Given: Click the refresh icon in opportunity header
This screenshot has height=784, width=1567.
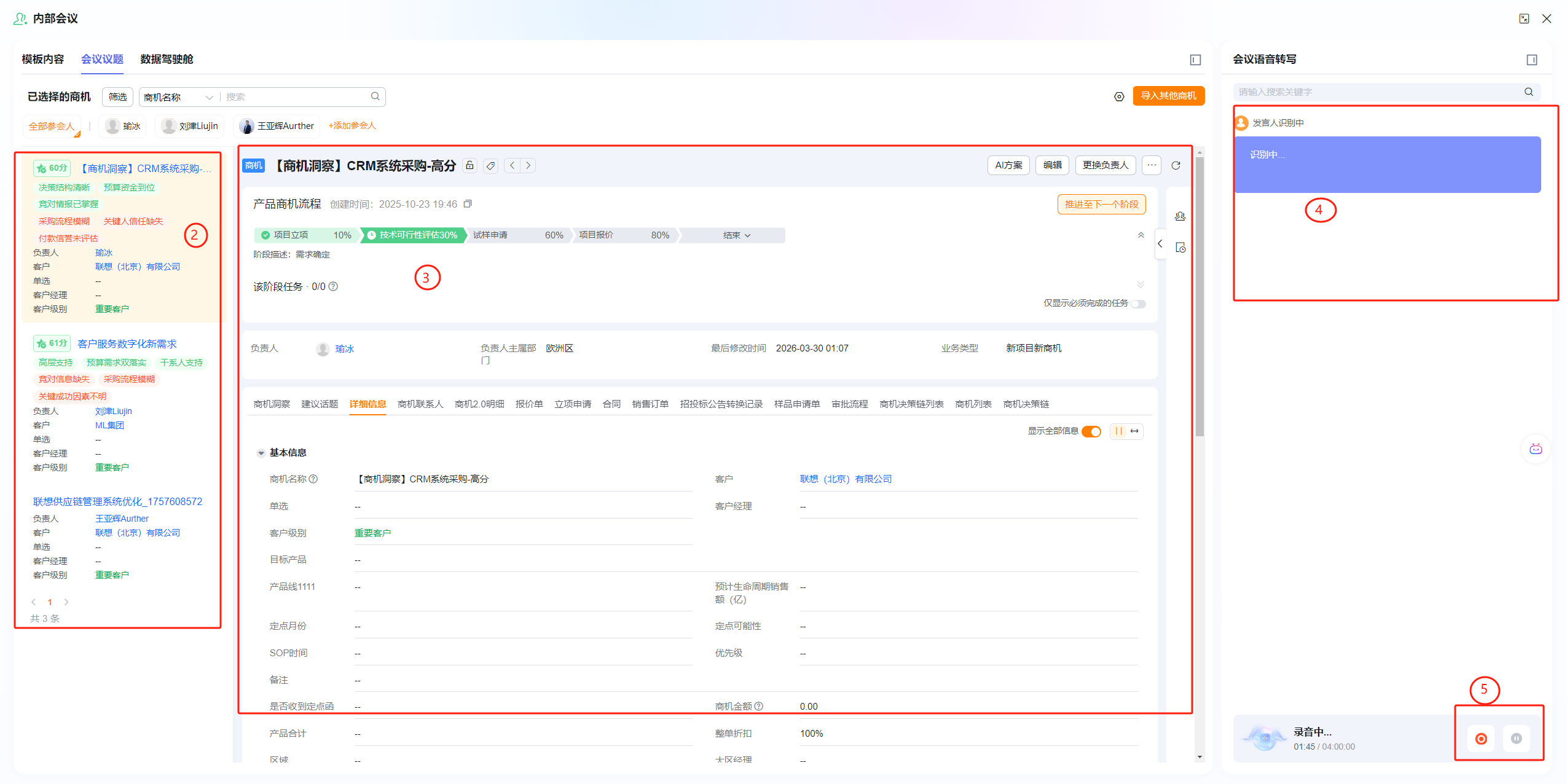Looking at the screenshot, I should 1176,165.
